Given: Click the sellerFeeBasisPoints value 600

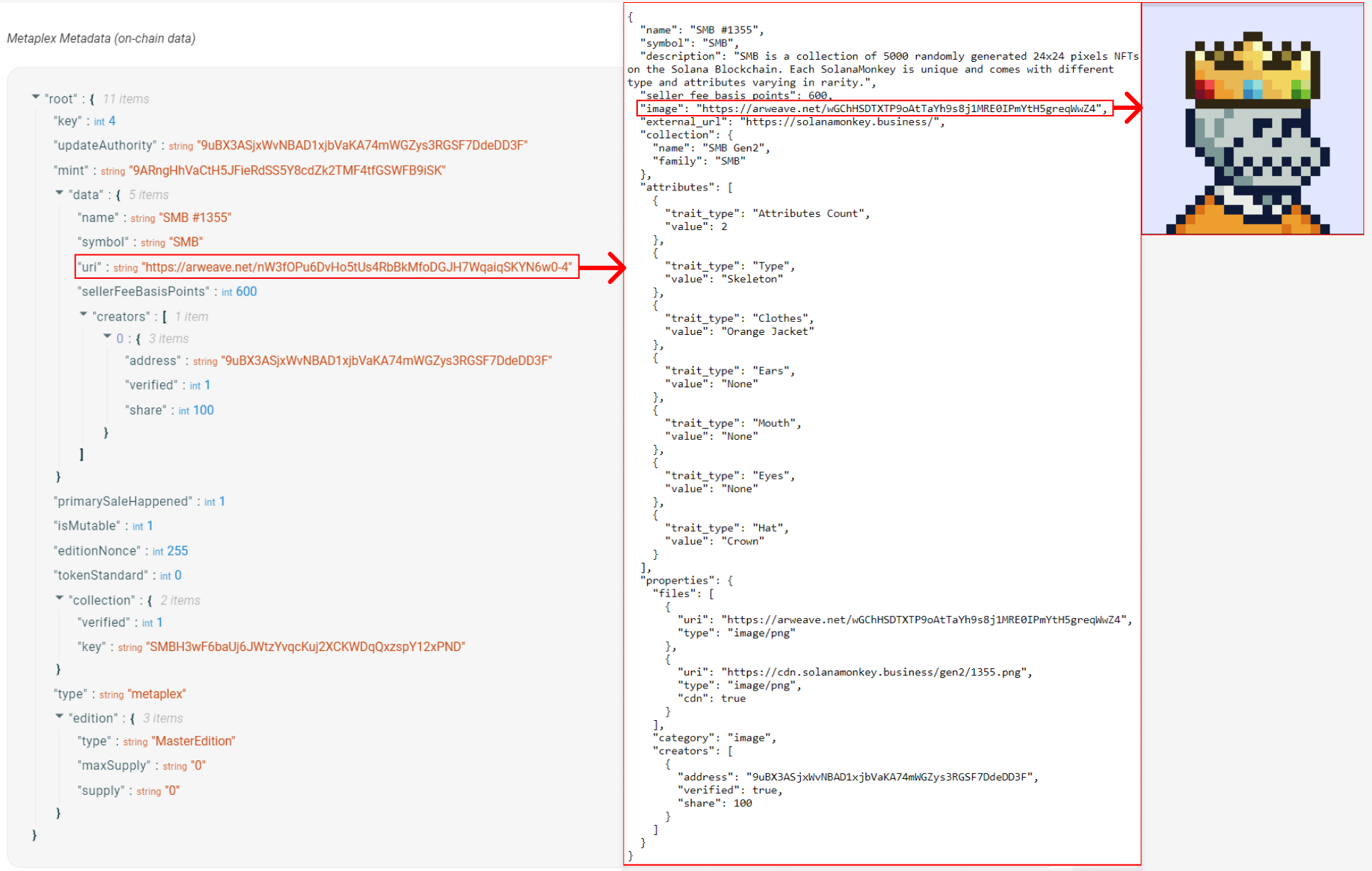Looking at the screenshot, I should pos(246,292).
